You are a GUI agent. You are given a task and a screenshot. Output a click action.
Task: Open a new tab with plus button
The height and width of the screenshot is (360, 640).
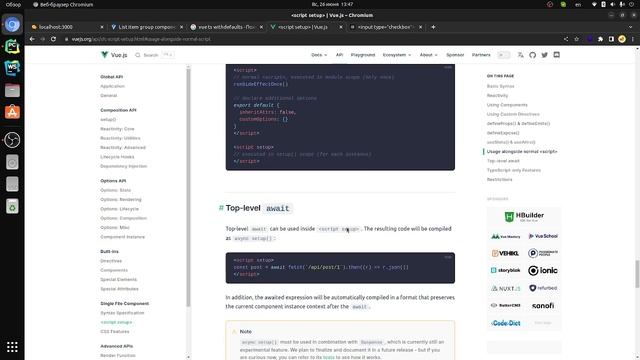click(x=433, y=27)
